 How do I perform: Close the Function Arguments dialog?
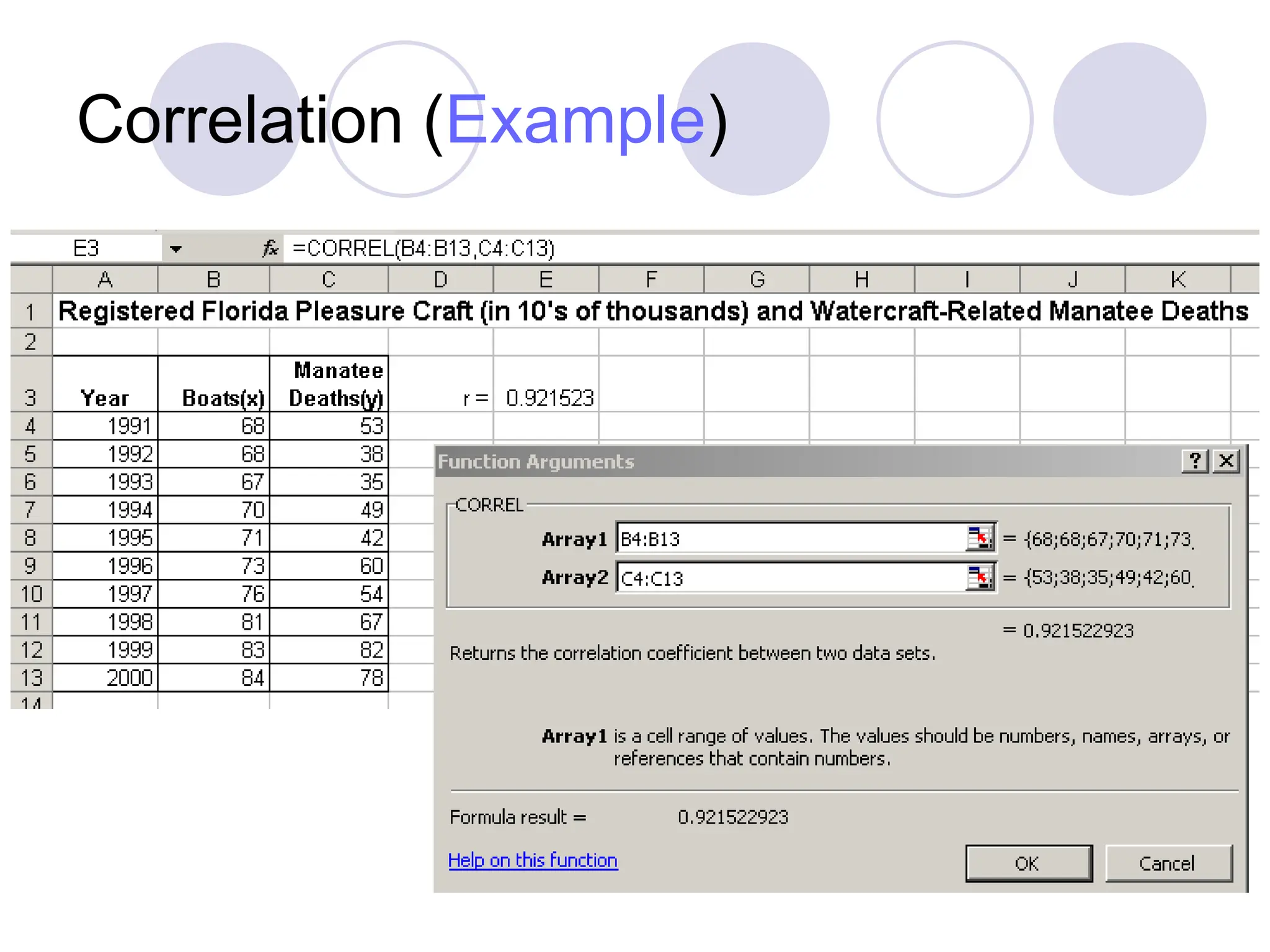coord(1226,461)
